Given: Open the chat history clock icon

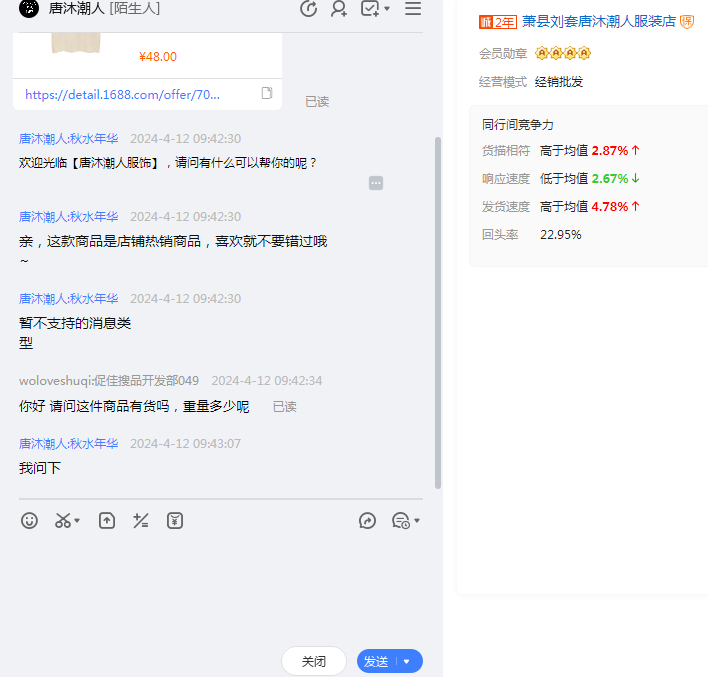Looking at the screenshot, I should (x=400, y=521).
